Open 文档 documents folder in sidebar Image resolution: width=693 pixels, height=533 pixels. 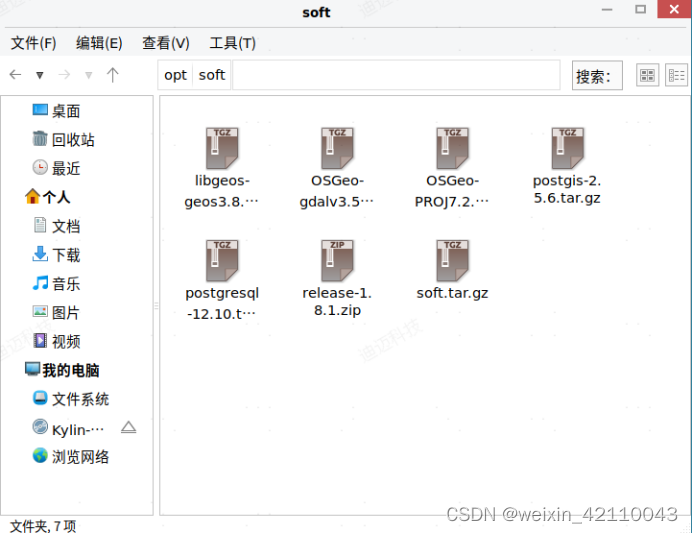(56, 226)
